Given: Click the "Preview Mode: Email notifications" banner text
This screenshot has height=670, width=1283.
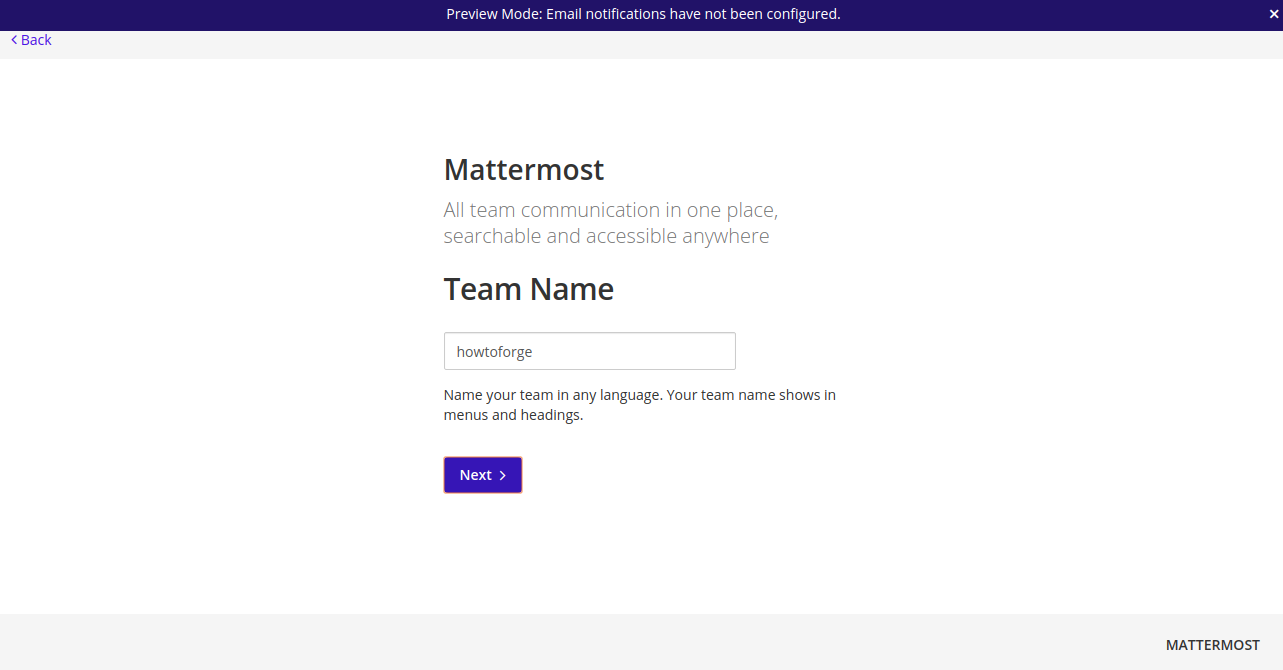Looking at the screenshot, I should point(643,14).
